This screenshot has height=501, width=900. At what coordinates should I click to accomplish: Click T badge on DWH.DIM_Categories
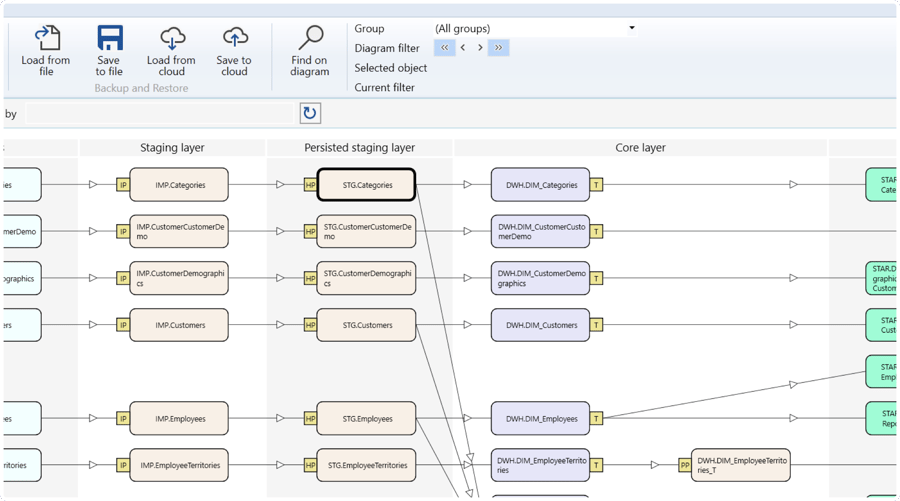pos(596,185)
